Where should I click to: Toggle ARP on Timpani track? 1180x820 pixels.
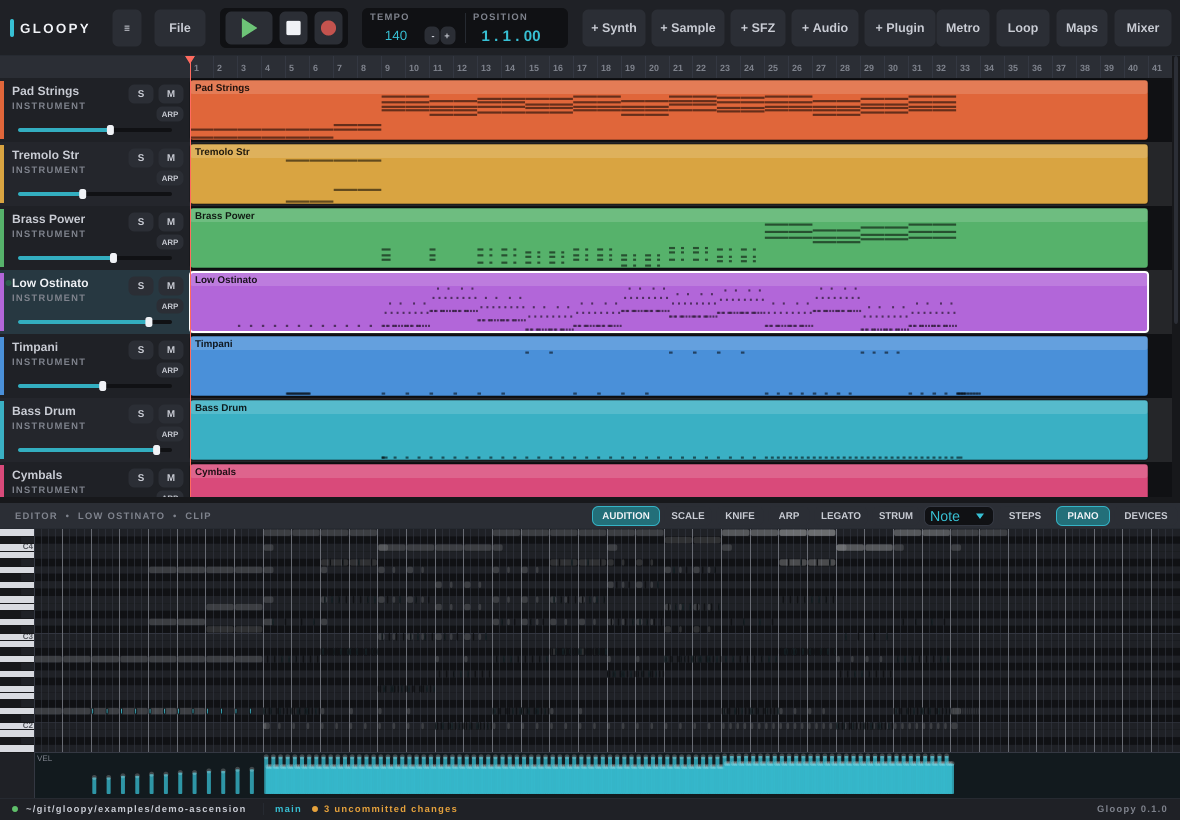[170, 370]
